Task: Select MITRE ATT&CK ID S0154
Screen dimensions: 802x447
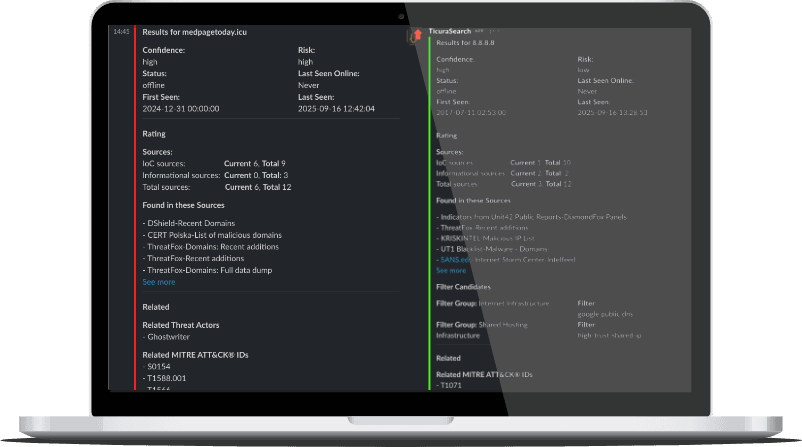Action: (158, 366)
